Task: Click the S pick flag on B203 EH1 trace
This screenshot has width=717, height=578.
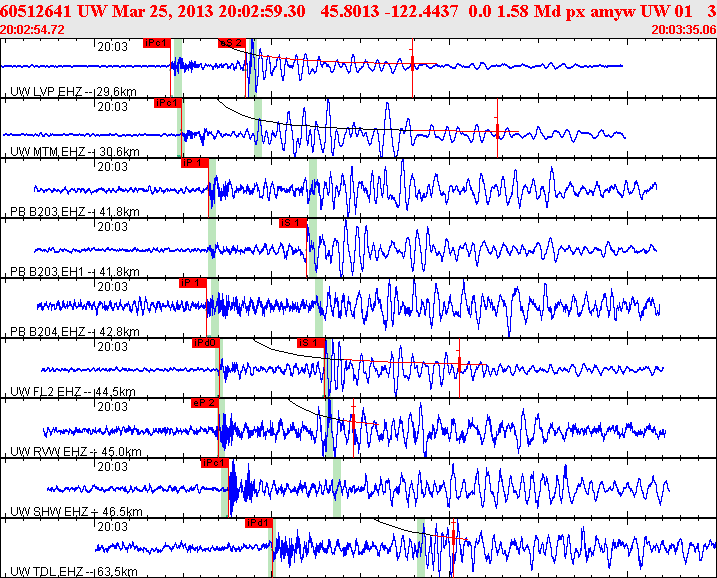Action: pyautogui.click(x=291, y=223)
